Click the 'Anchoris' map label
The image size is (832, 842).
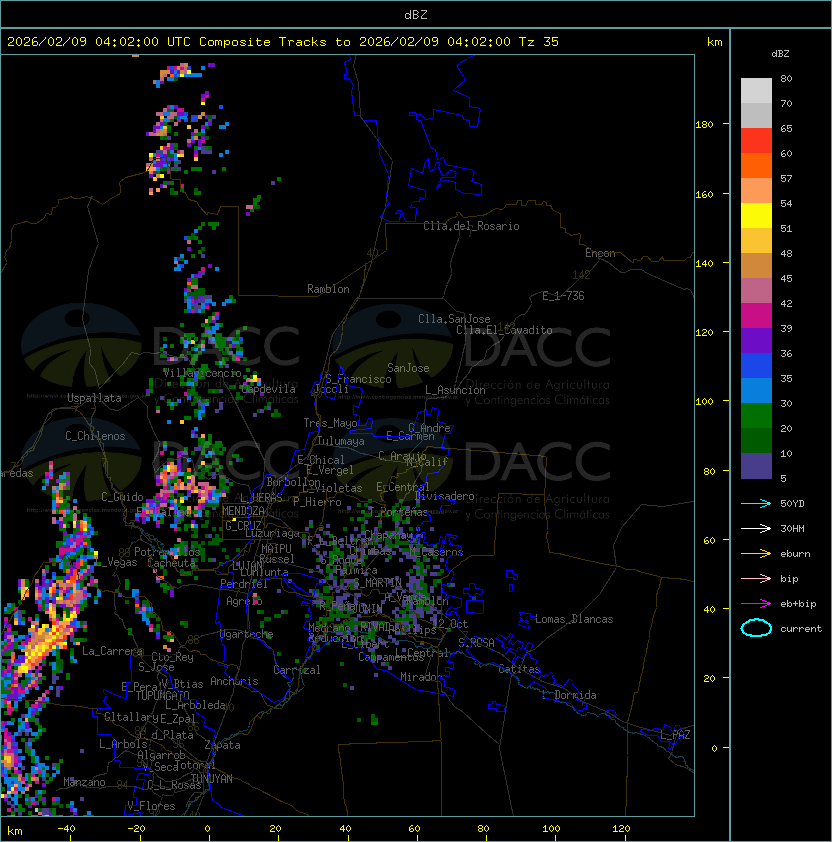[234, 681]
